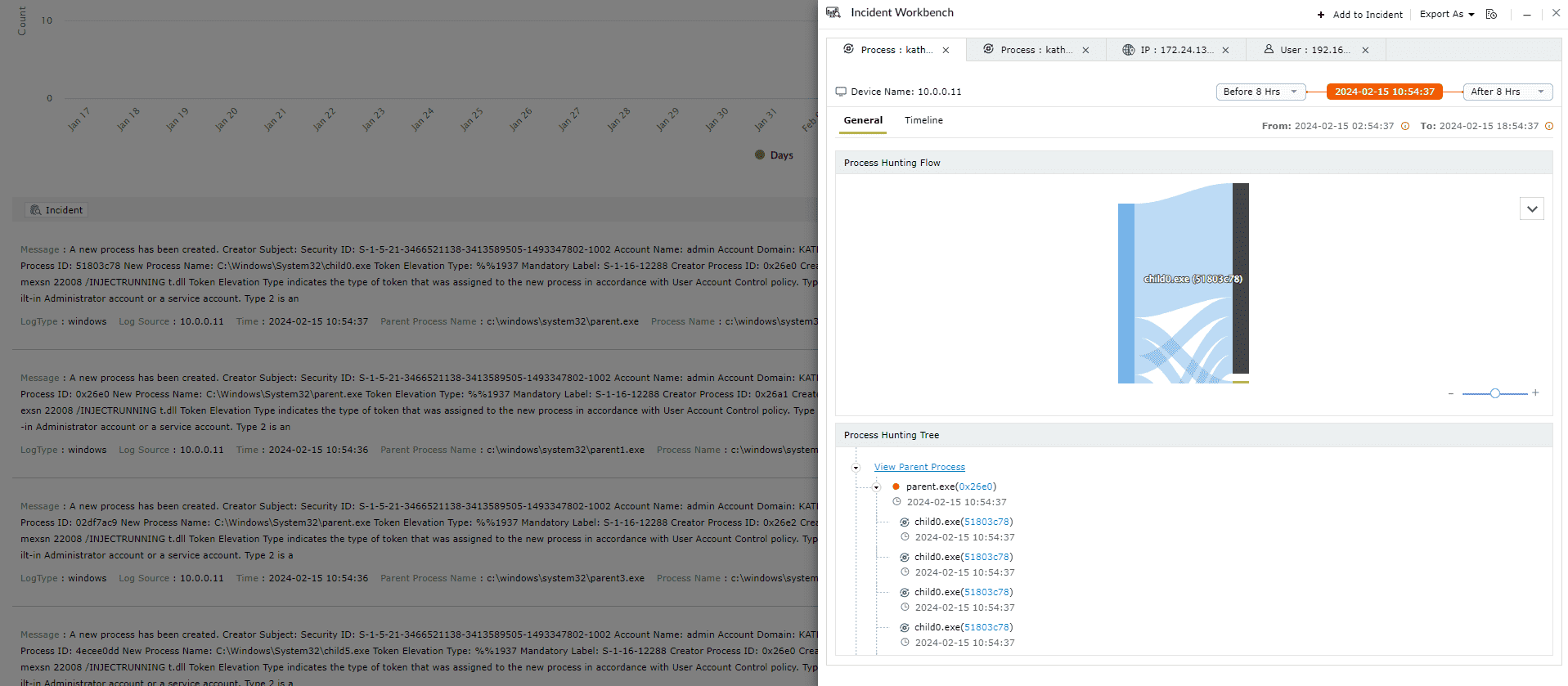The image size is (1568, 686).
Task: Minimize the Incident Workbench panel
Action: tap(1527, 14)
